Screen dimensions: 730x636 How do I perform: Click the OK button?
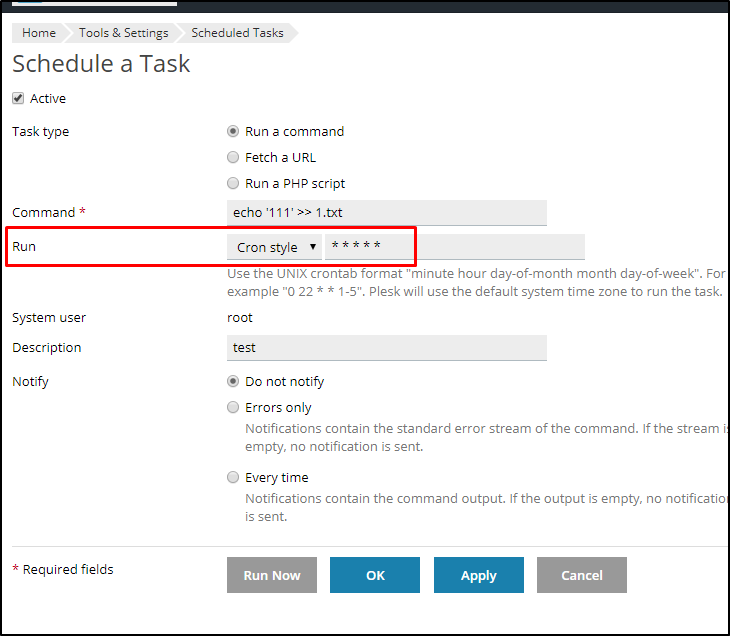375,575
